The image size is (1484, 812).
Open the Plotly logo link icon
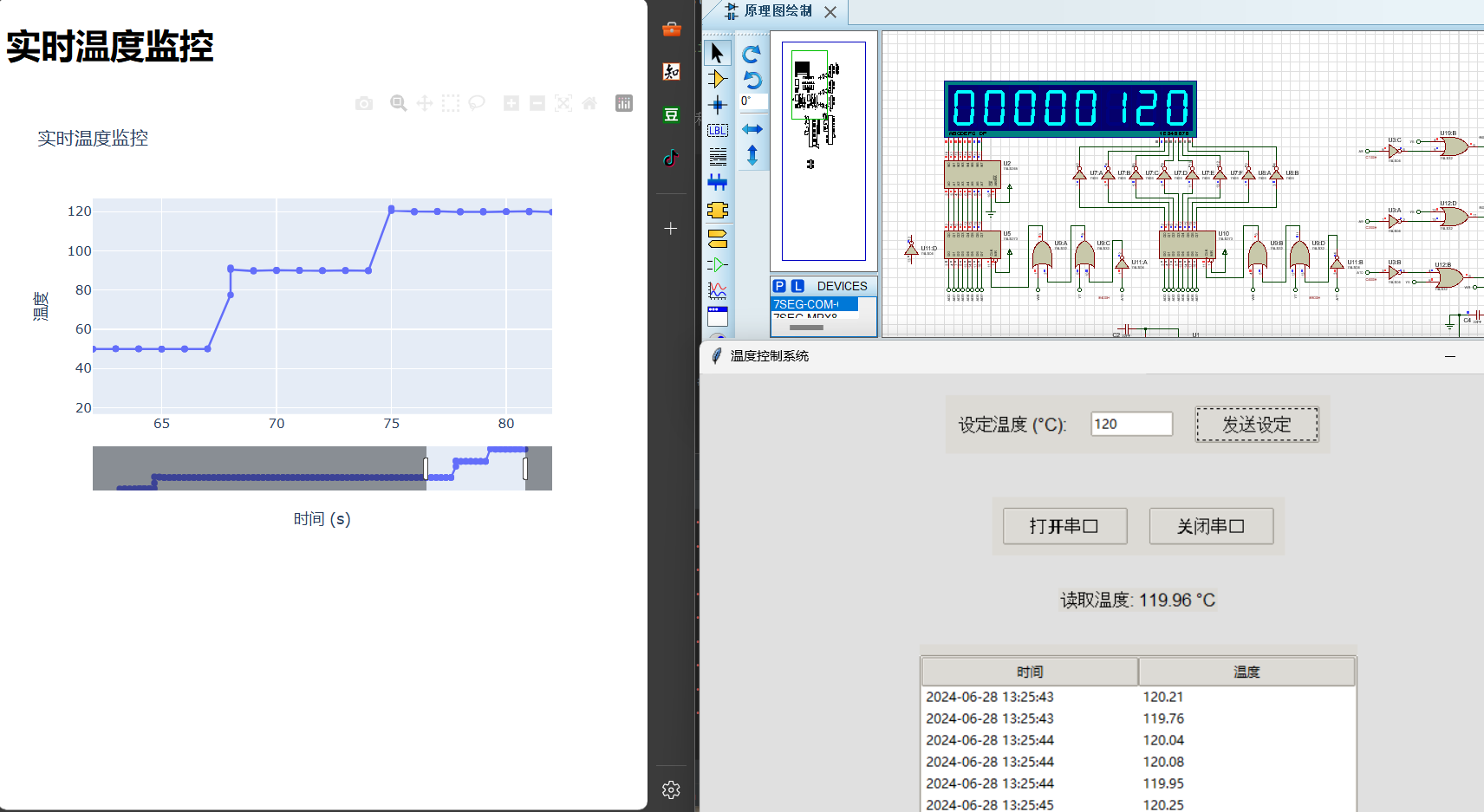coord(624,104)
